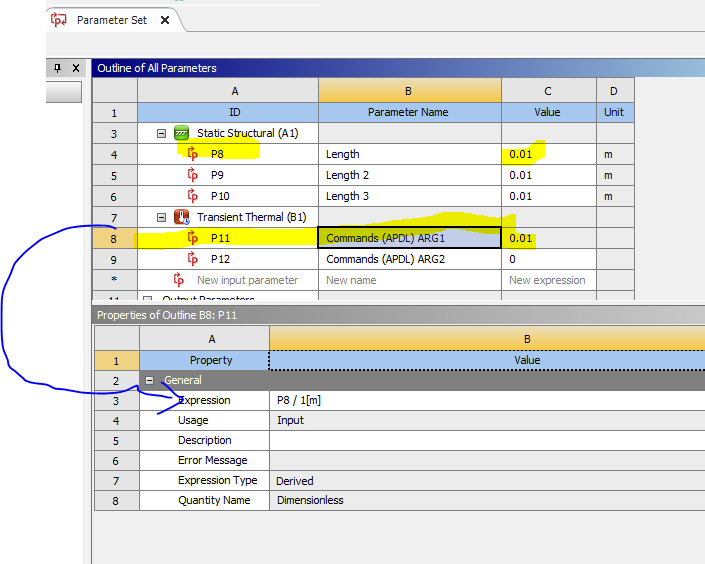Click the Properties of Outline B8: P11 title bar
Viewport: 705px width, 564px height.
(398, 315)
